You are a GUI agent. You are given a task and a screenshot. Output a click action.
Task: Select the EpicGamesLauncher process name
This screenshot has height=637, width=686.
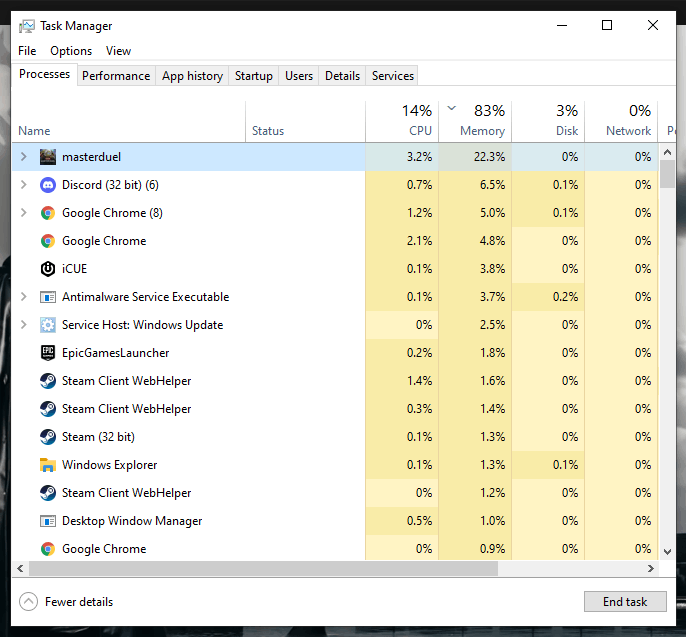click(116, 353)
